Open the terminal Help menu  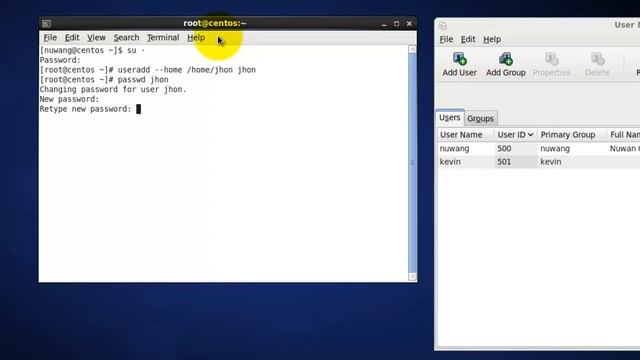196,38
